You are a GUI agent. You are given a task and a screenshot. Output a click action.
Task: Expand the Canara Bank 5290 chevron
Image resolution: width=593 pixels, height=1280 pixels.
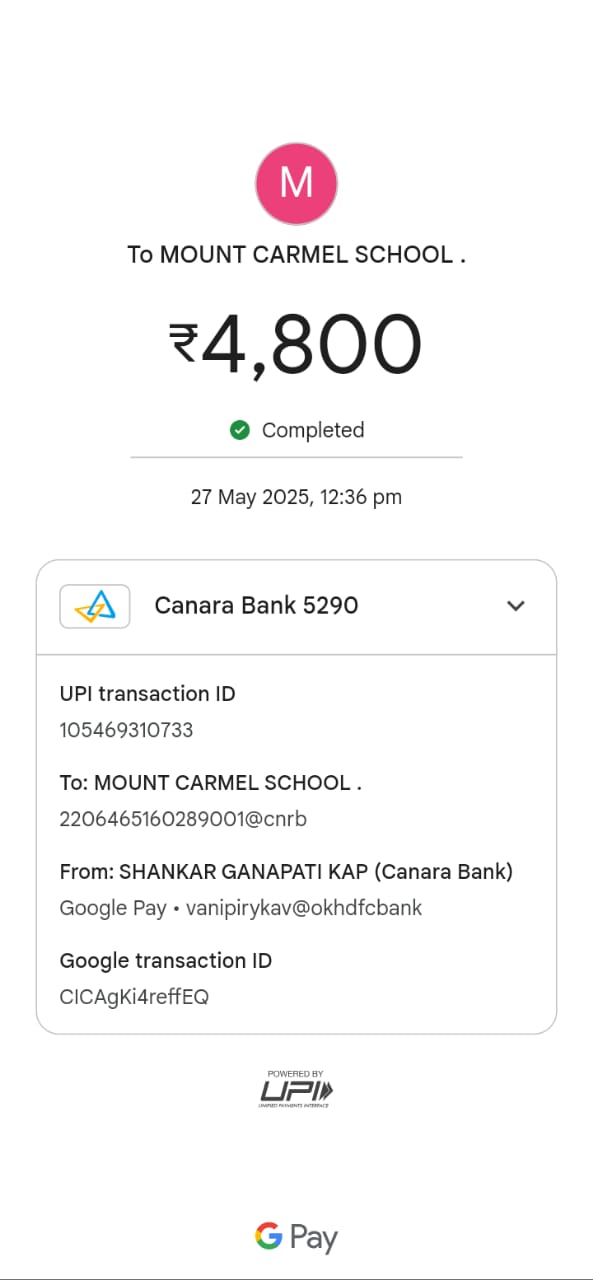point(516,606)
